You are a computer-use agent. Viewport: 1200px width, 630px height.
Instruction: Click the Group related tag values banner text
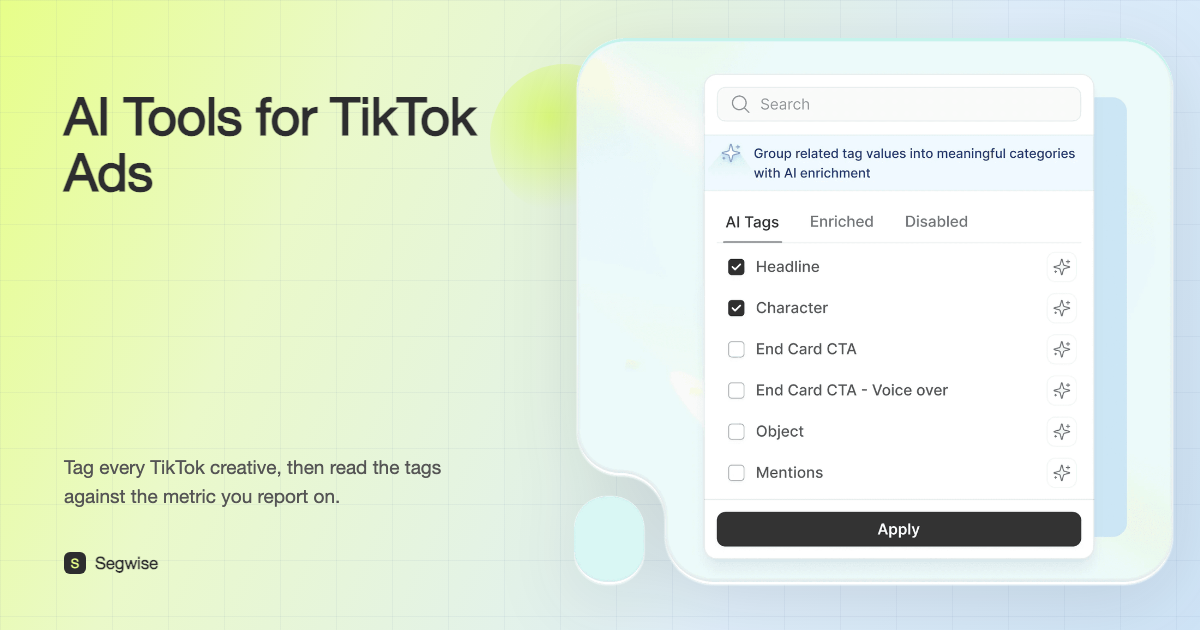tap(914, 163)
